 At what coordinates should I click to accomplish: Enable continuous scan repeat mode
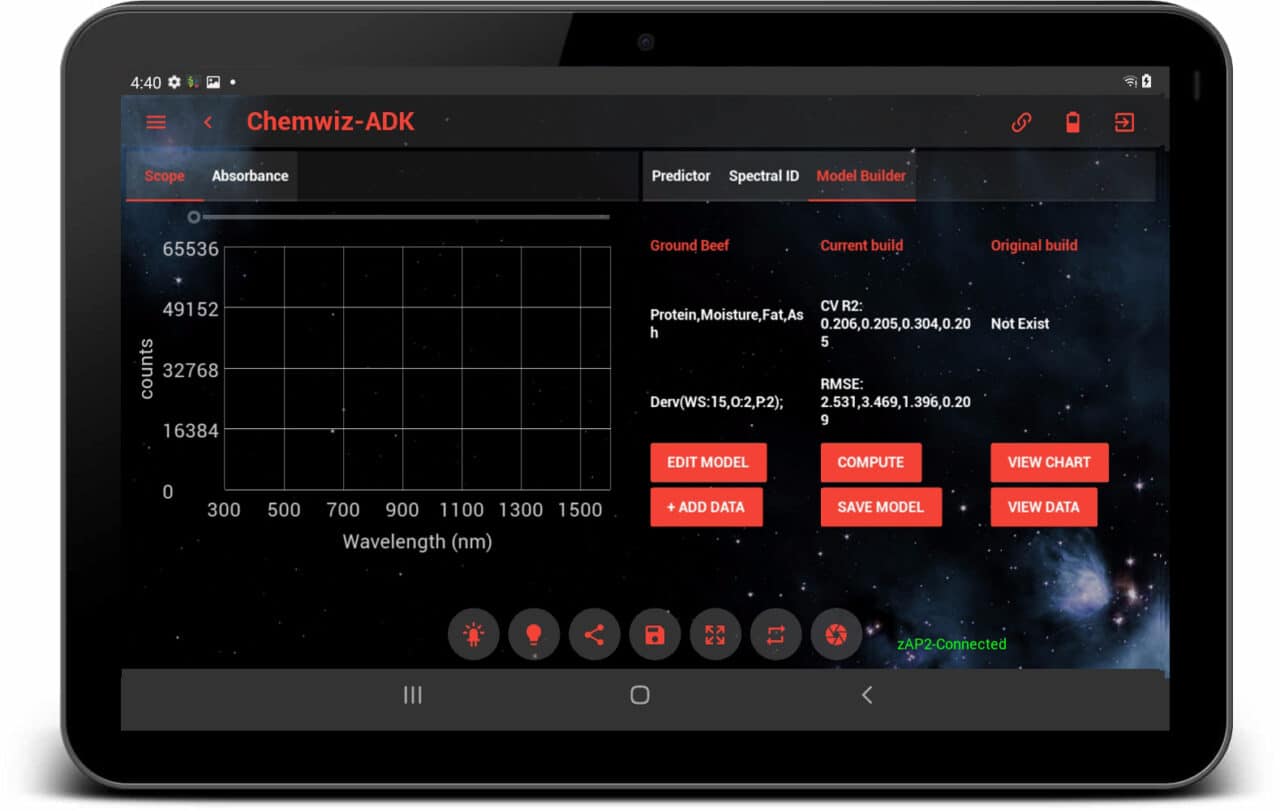(x=776, y=634)
